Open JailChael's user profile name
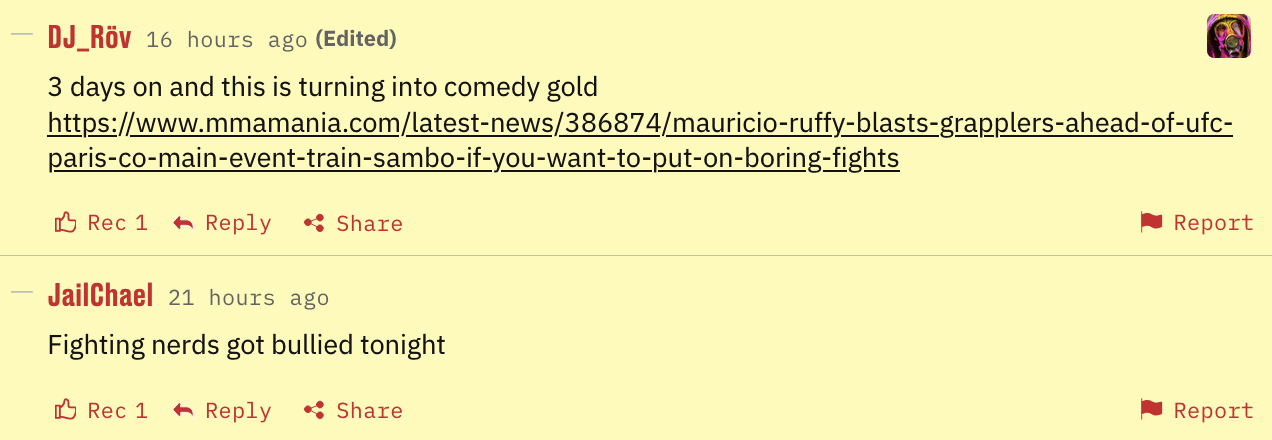Screen dimensions: 1272x440 (x=100, y=296)
